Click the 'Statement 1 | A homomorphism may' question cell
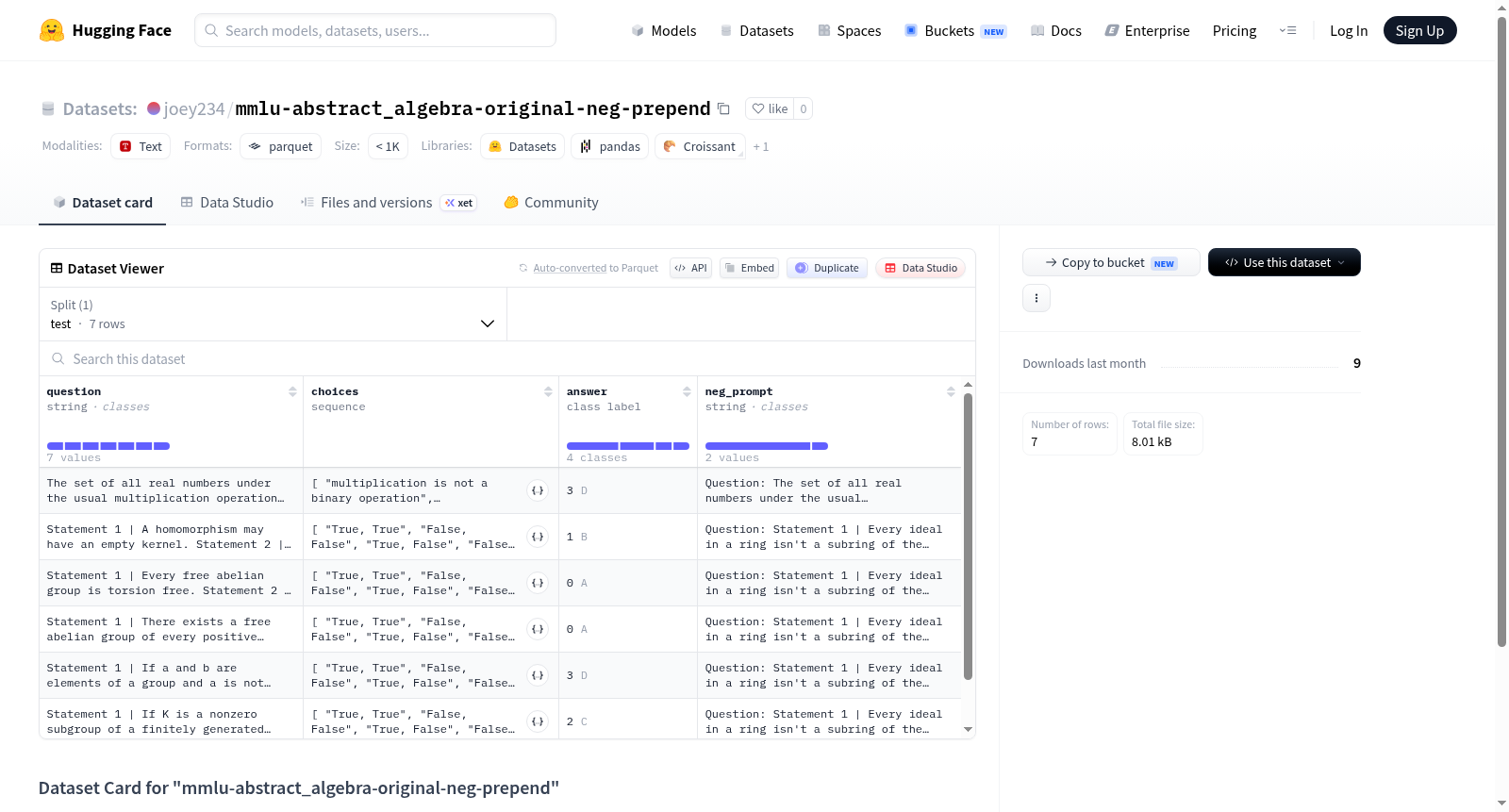Image resolution: width=1509 pixels, height=812 pixels. [x=171, y=537]
